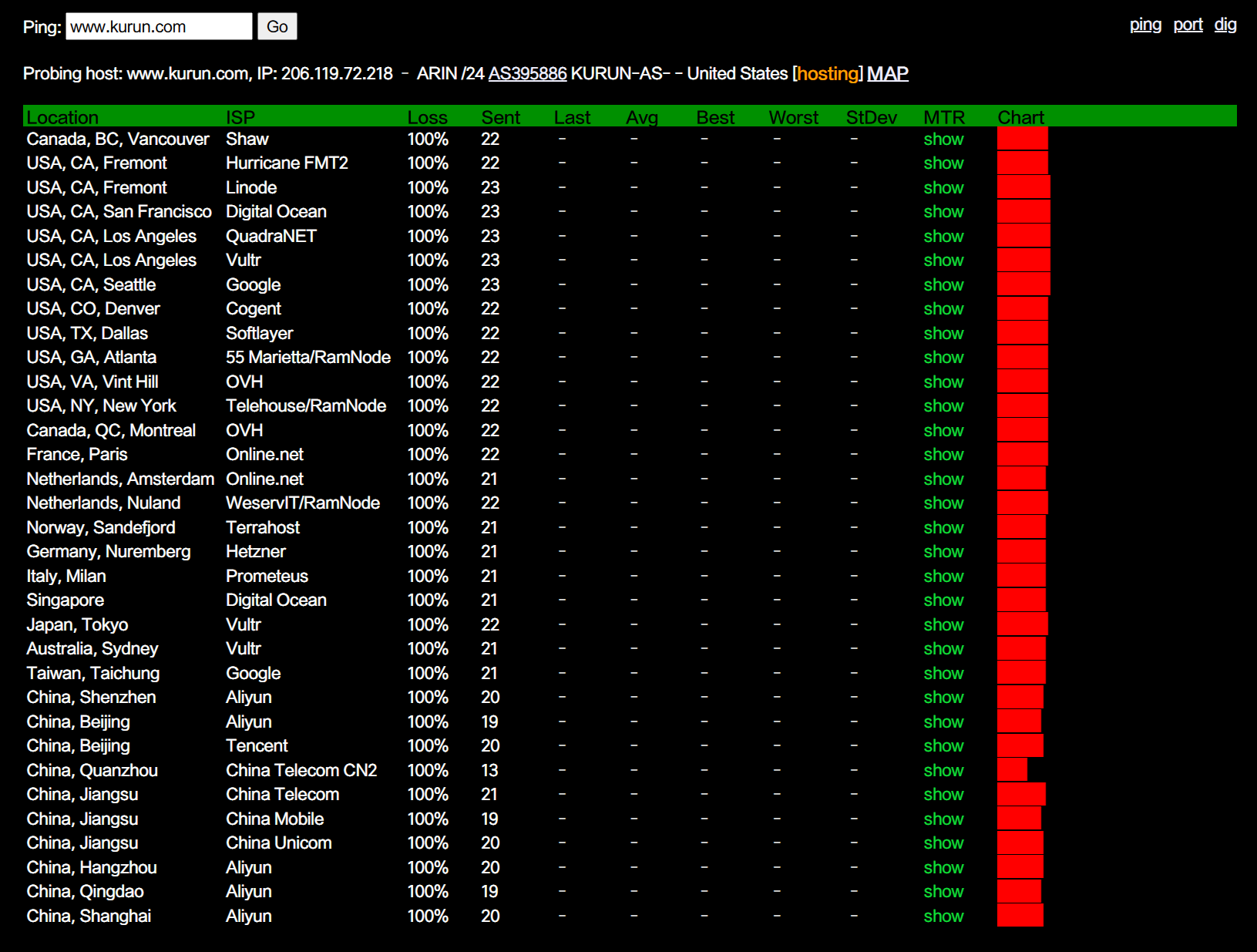Show MTR for Japan, Tokyo Vultr
This screenshot has width=1257, height=952.
click(943, 624)
